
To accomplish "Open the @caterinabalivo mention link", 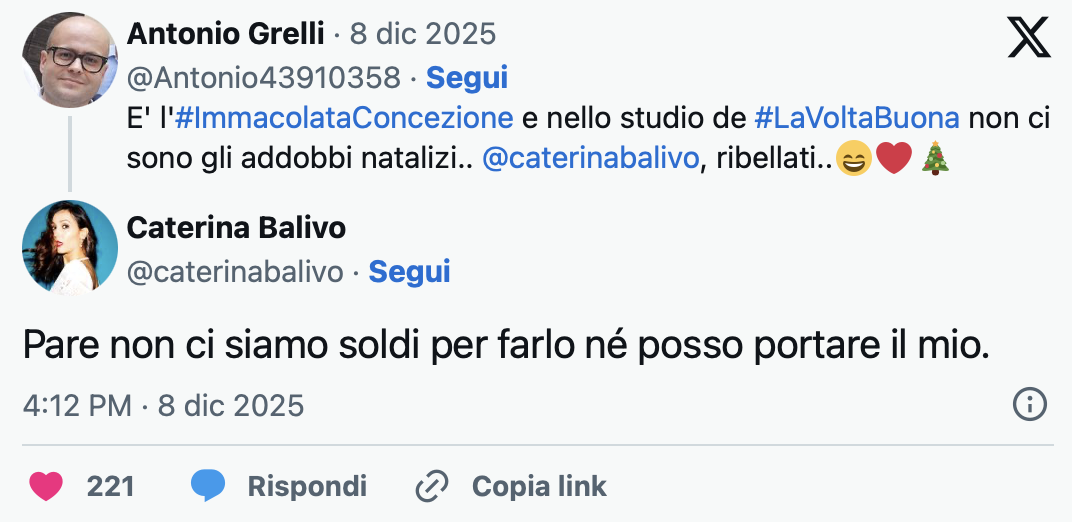I will [589, 159].
